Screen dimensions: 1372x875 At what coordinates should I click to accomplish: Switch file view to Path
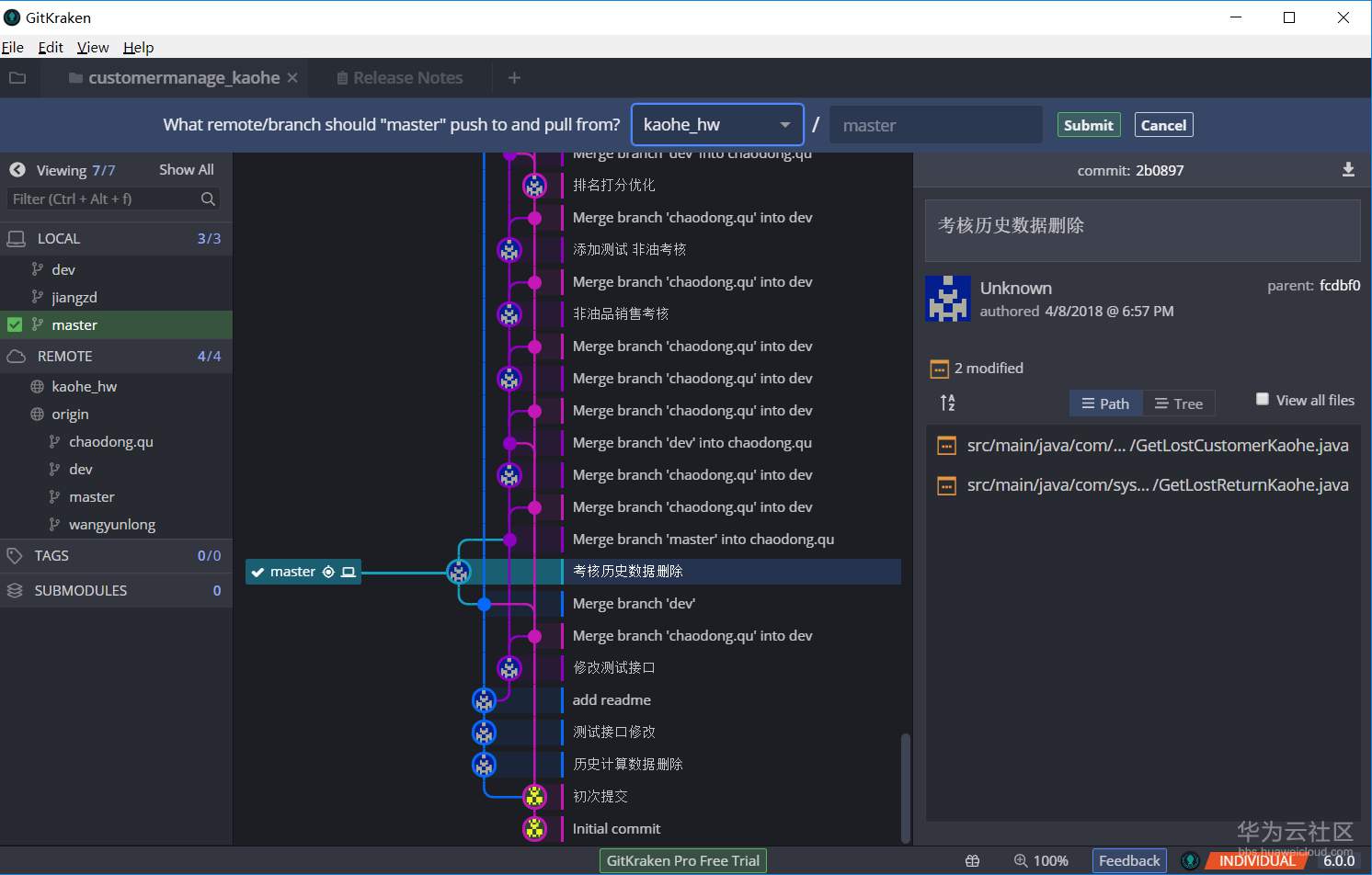(x=1105, y=403)
